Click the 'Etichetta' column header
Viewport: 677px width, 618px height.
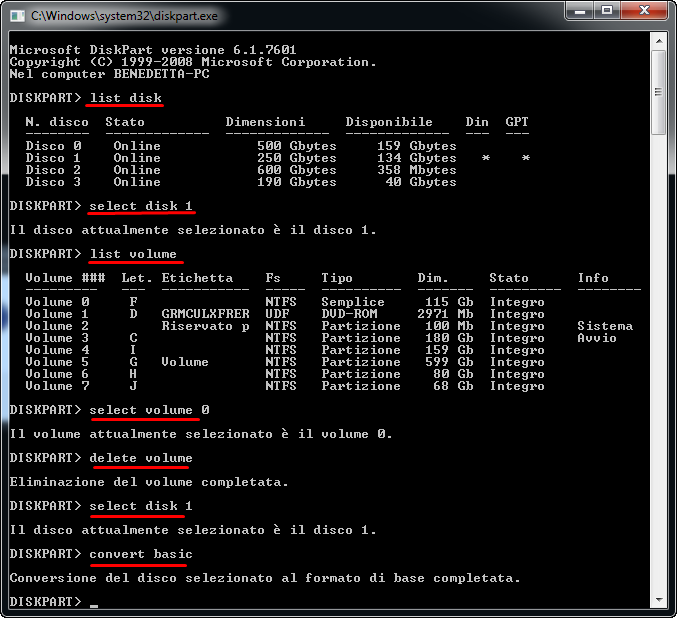point(197,278)
